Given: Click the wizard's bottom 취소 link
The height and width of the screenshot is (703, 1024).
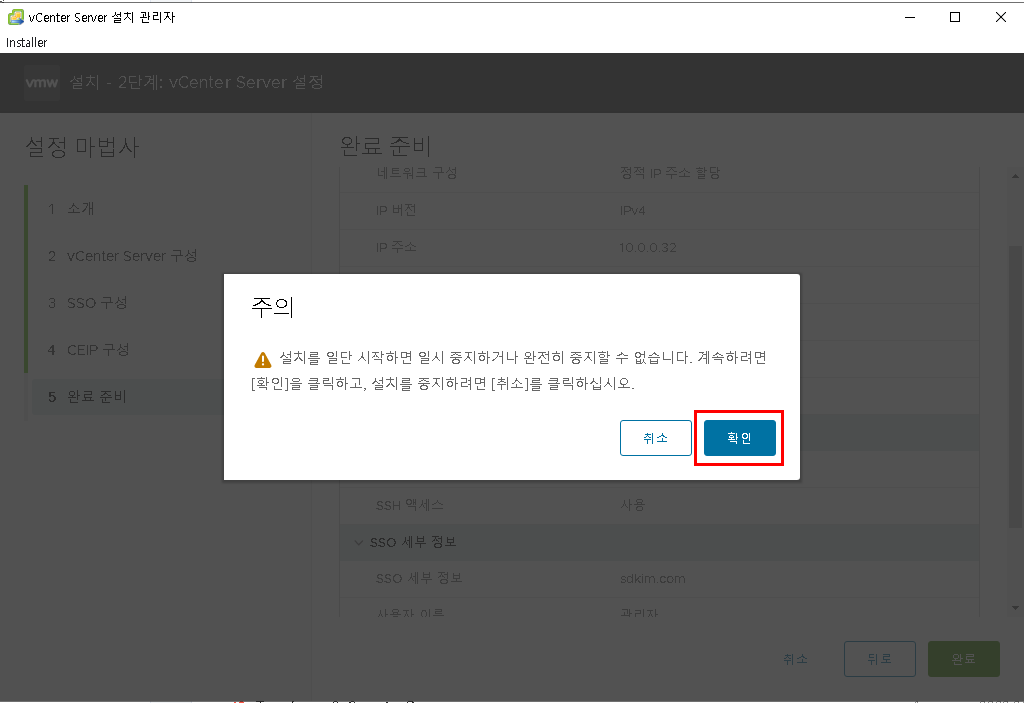Looking at the screenshot, I should (795, 659).
